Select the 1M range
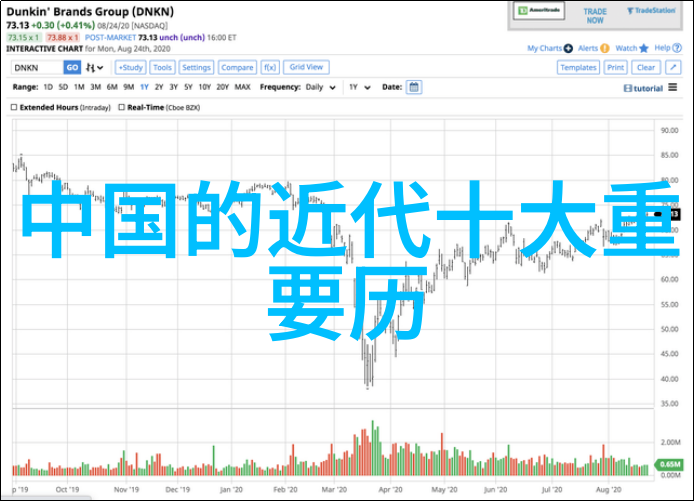695x502 pixels. 79,87
